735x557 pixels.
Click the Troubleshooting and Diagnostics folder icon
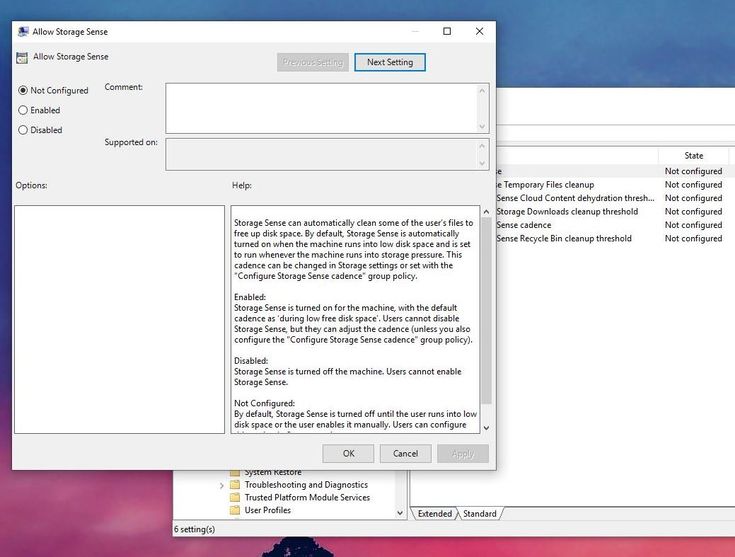pyautogui.click(x=235, y=485)
